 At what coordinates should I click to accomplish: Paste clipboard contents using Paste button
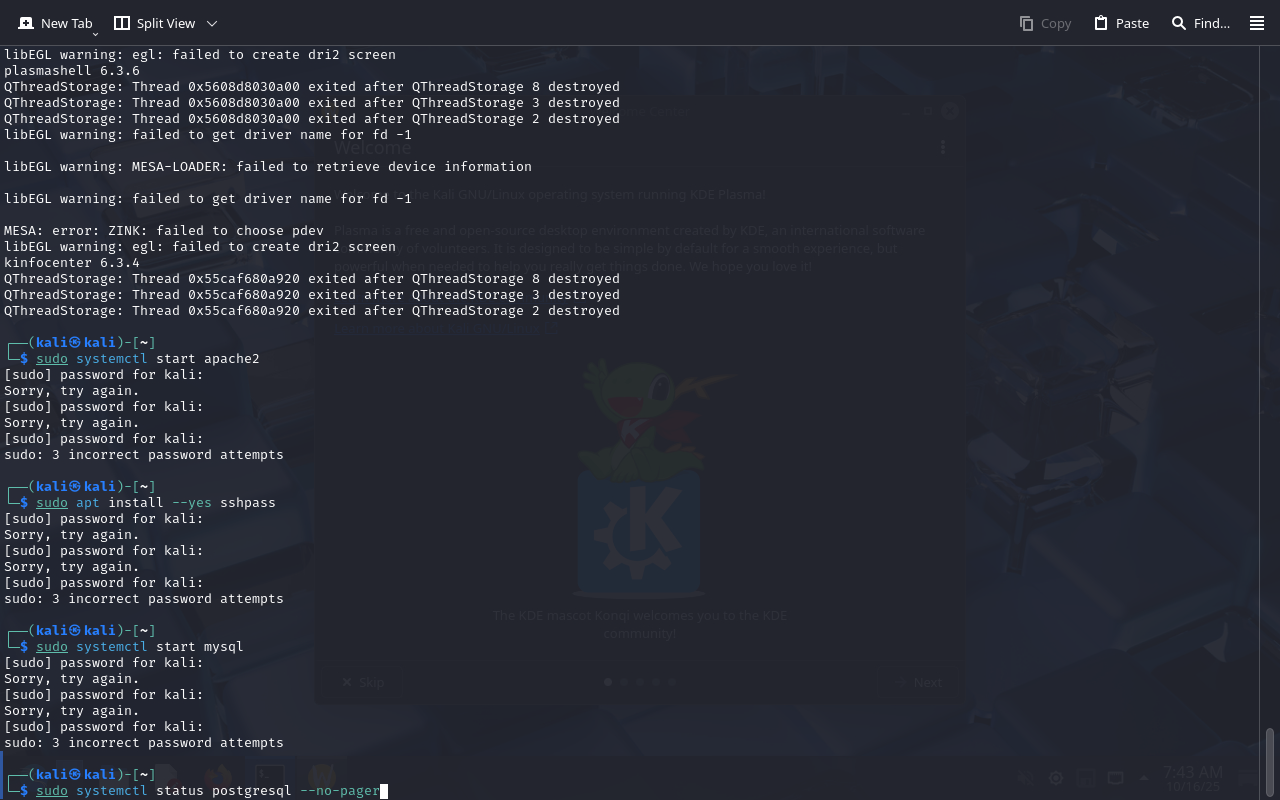(1121, 23)
